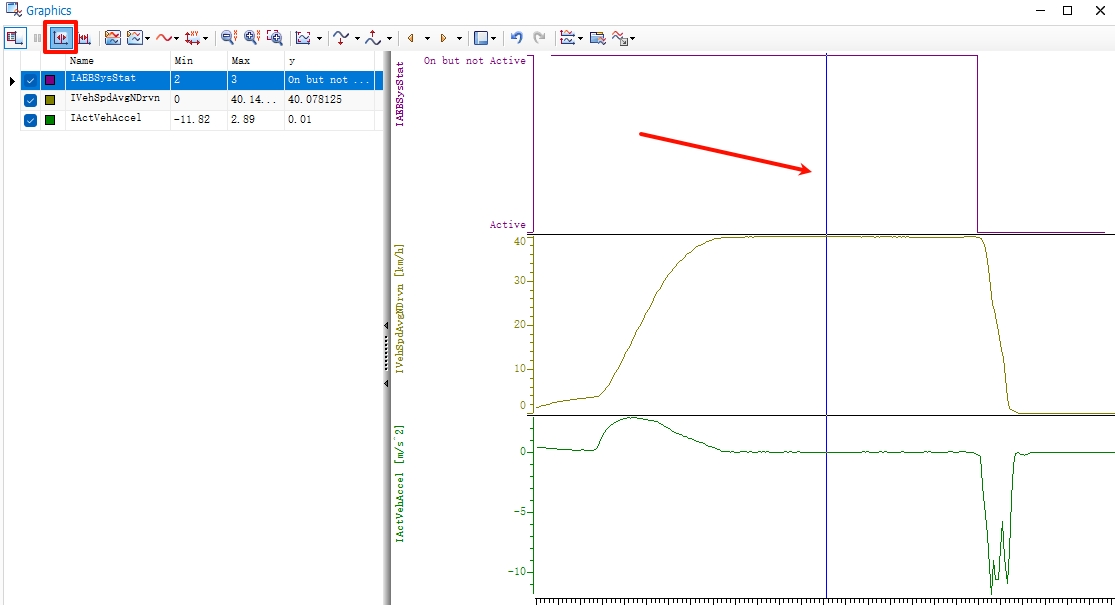The height and width of the screenshot is (605, 1115).
Task: Toggle the single cursor measurement tool
Action: point(61,38)
